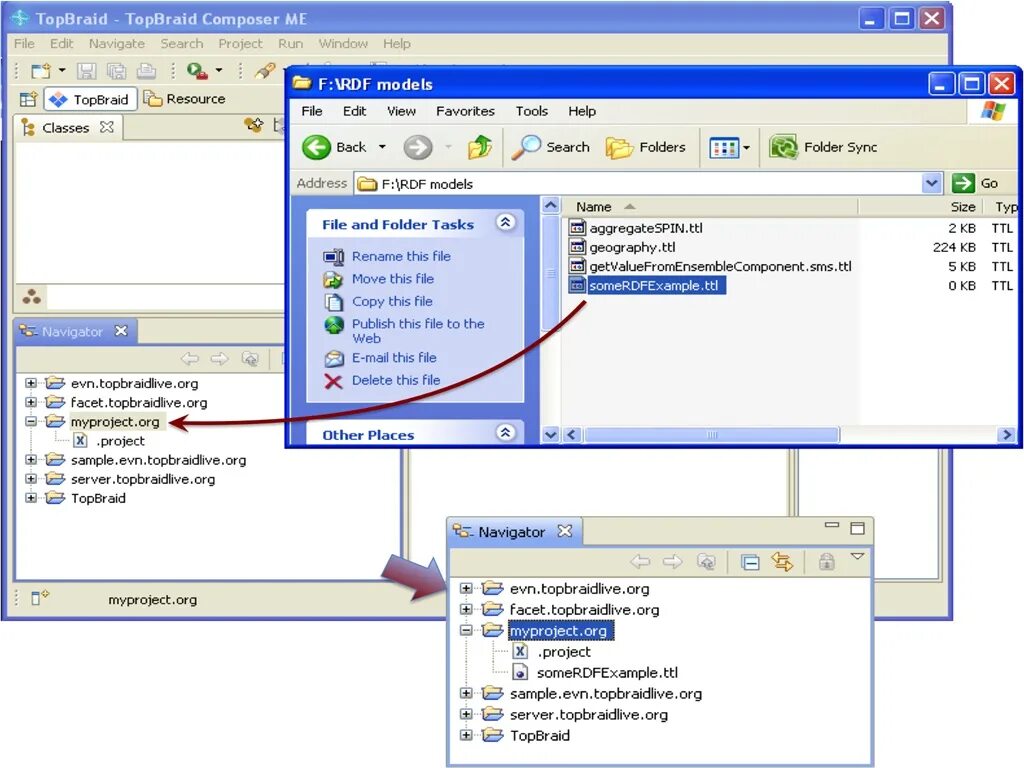Screen dimensions: 1024x768
Task: Open the New wizard dropdown arrow
Action: tap(62, 70)
